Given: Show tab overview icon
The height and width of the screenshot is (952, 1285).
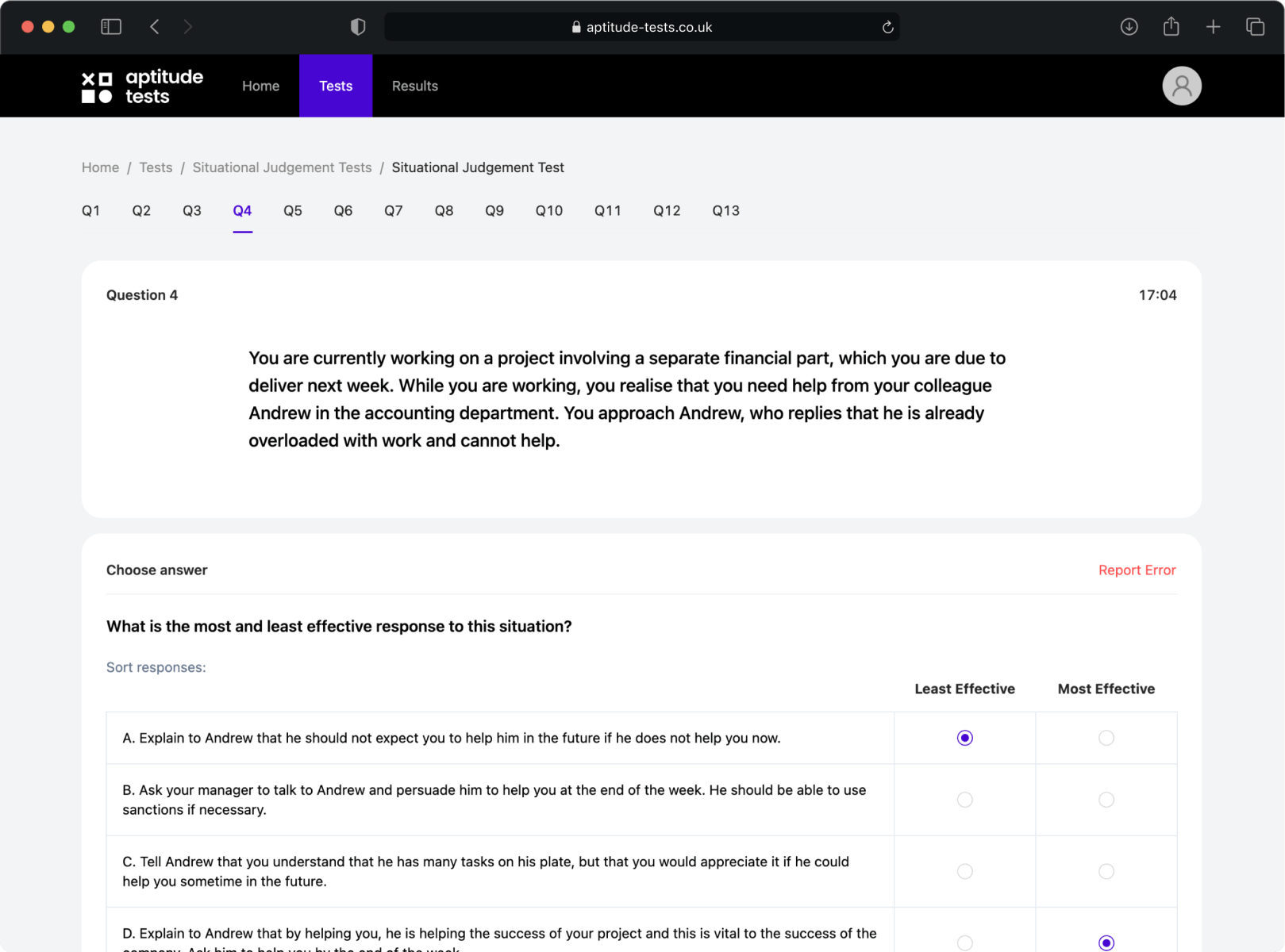Looking at the screenshot, I should 1255,27.
